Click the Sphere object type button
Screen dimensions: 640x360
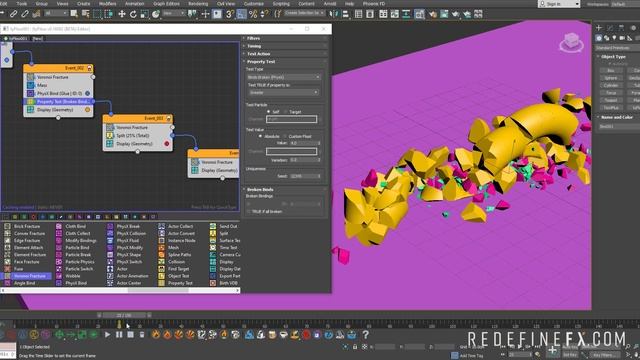tap(611, 78)
